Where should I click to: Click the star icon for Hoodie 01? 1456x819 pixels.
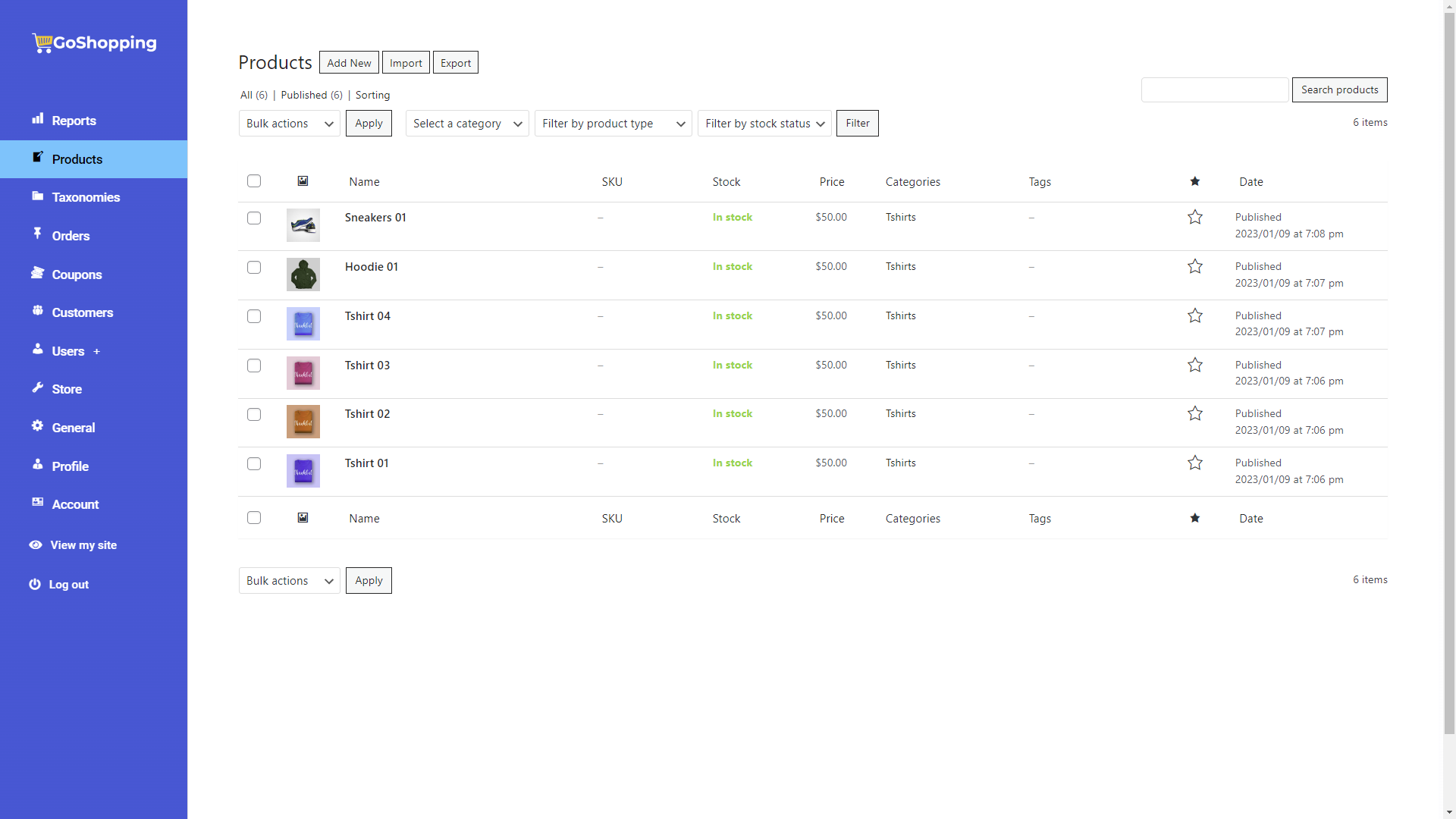click(1195, 266)
